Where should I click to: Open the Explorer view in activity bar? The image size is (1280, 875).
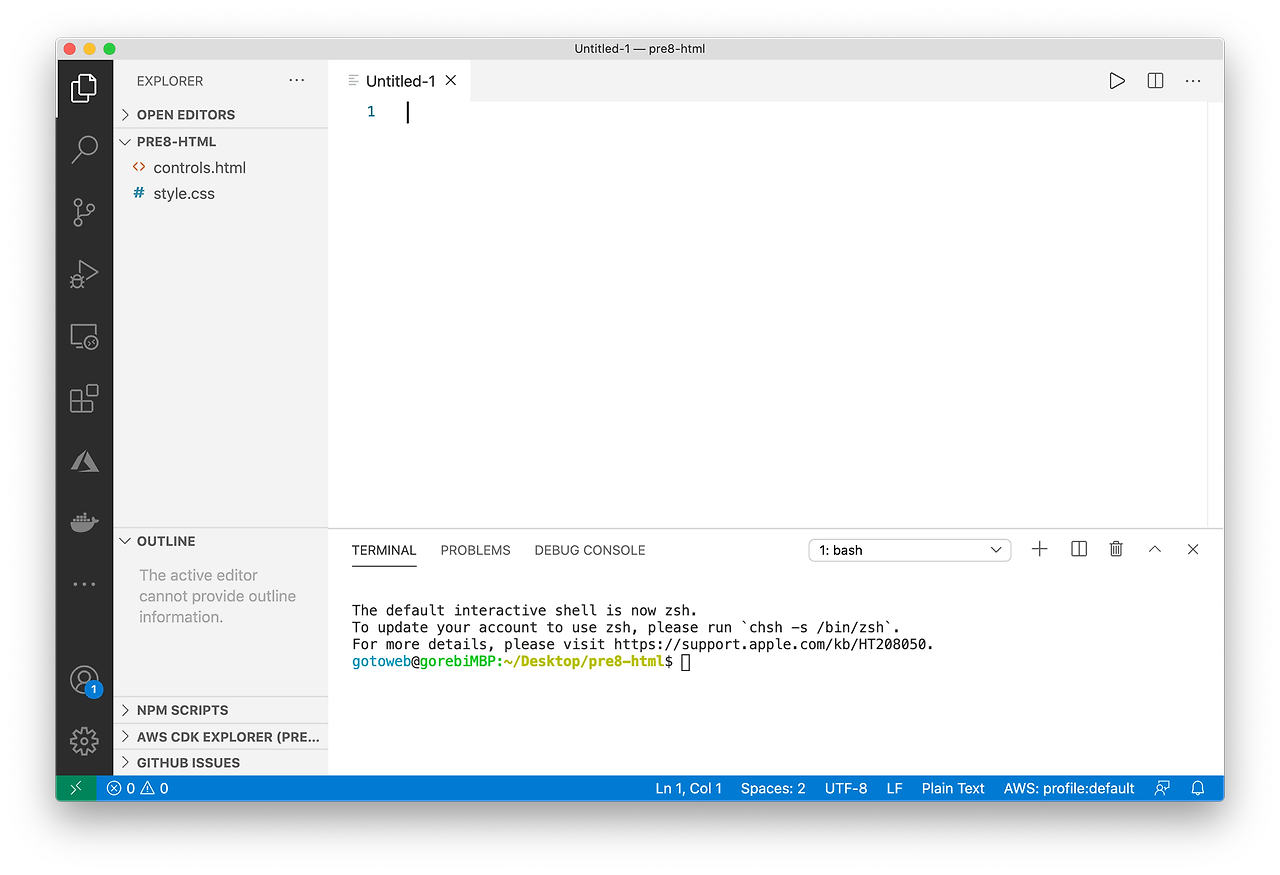(x=84, y=88)
